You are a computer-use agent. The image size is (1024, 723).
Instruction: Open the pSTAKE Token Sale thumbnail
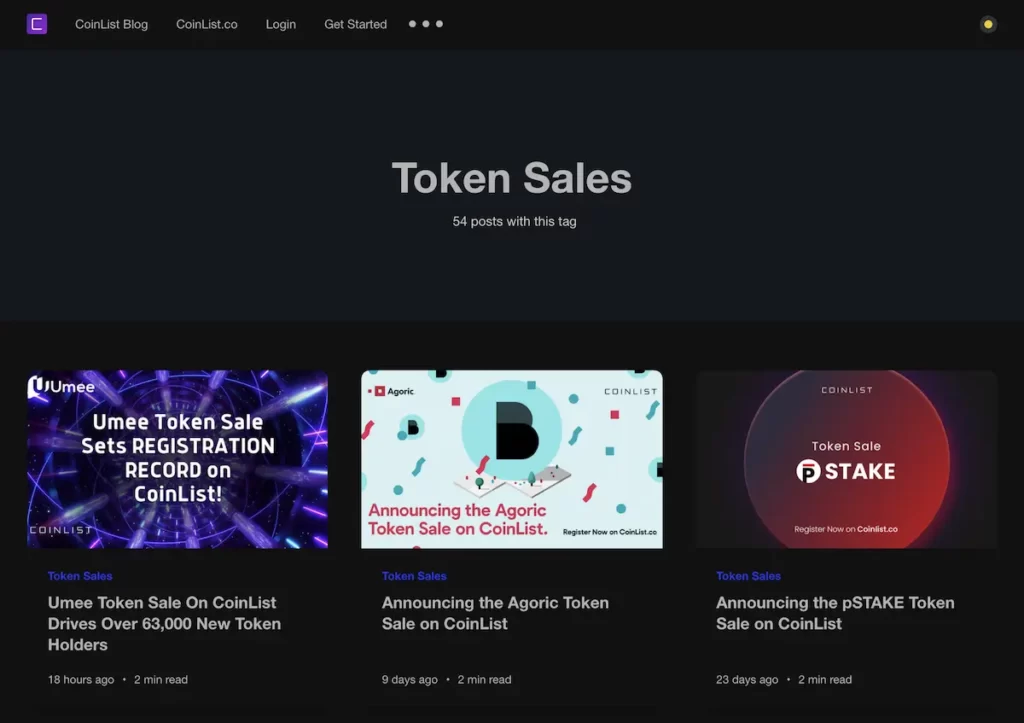pyautogui.click(x=846, y=459)
